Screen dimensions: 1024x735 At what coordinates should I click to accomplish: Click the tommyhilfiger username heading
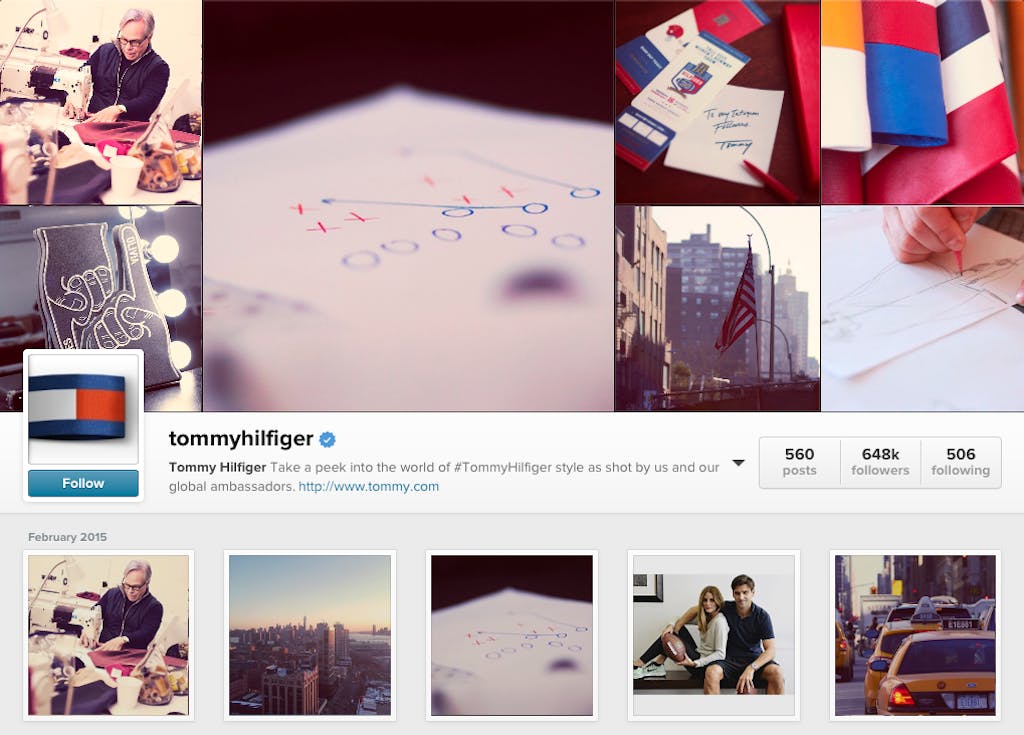(241, 438)
